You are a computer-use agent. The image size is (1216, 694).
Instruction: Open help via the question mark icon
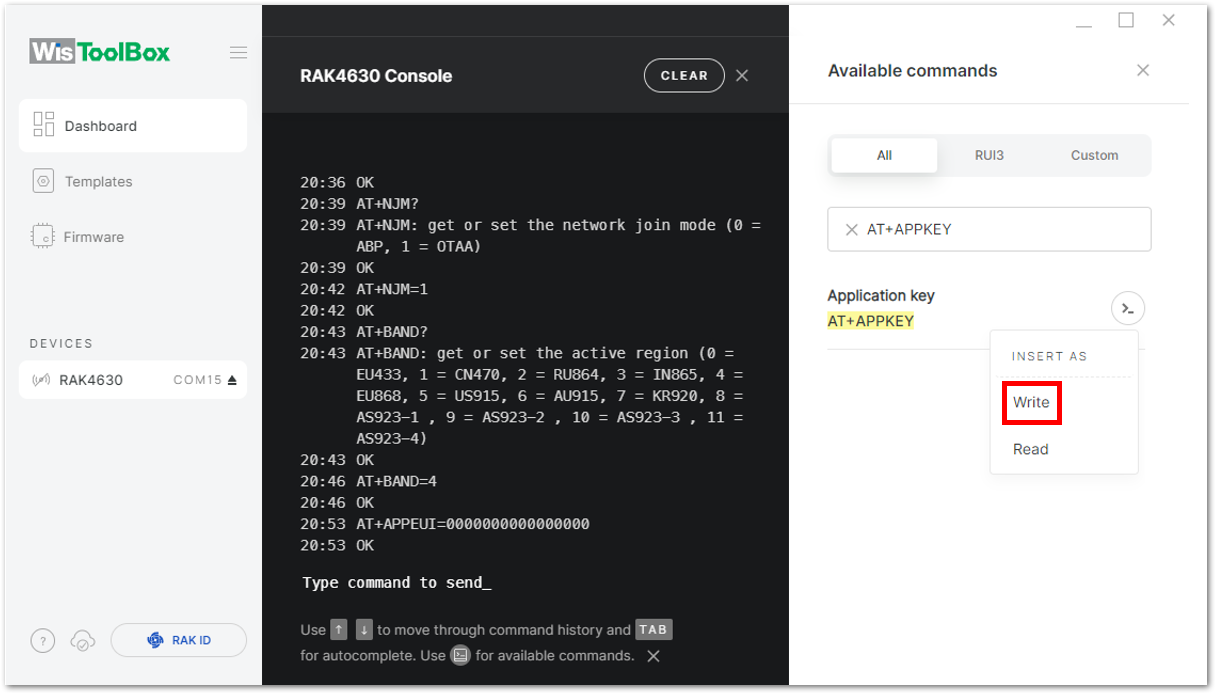point(43,641)
